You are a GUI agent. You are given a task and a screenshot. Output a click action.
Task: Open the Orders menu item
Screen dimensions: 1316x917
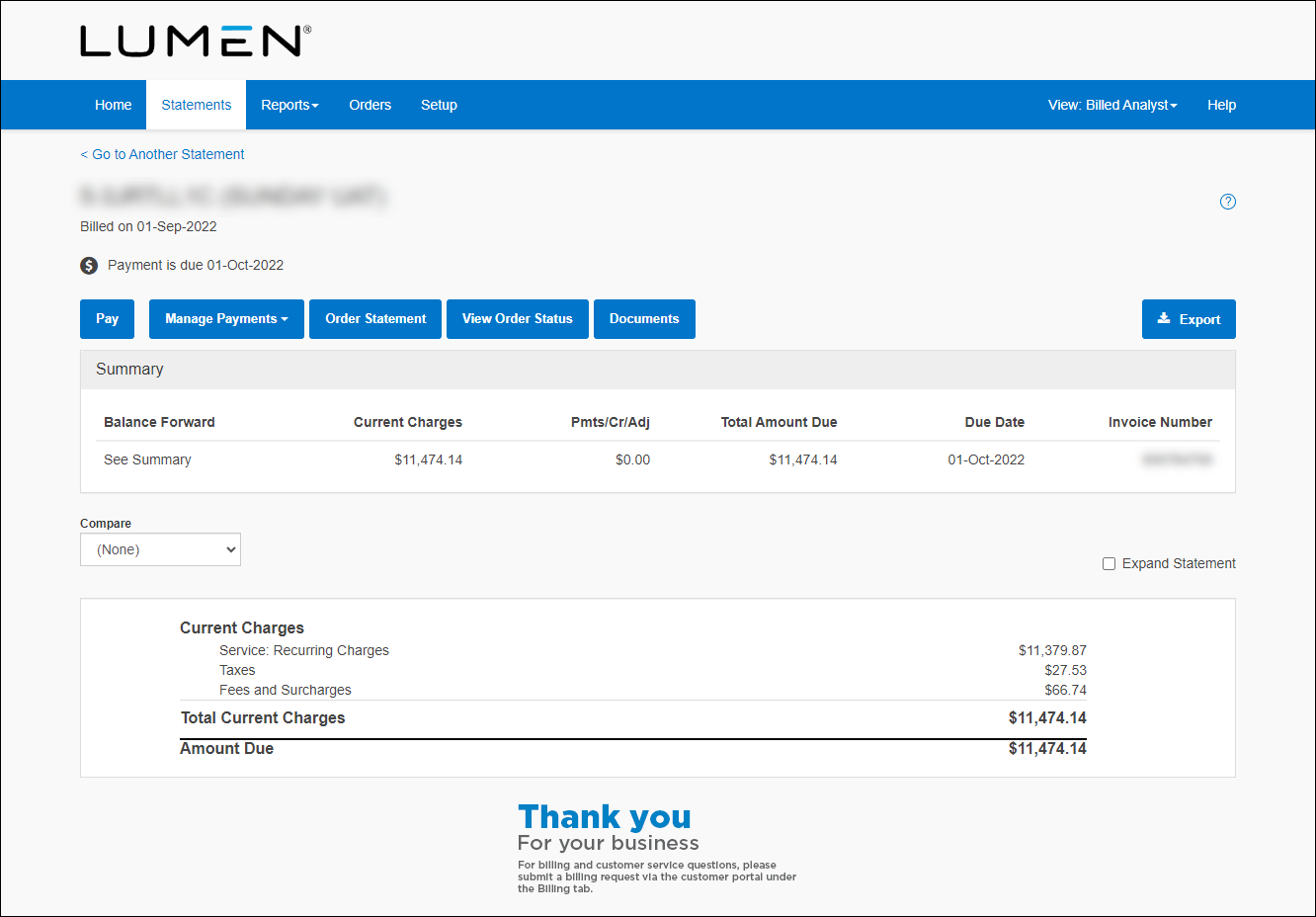pyautogui.click(x=370, y=105)
